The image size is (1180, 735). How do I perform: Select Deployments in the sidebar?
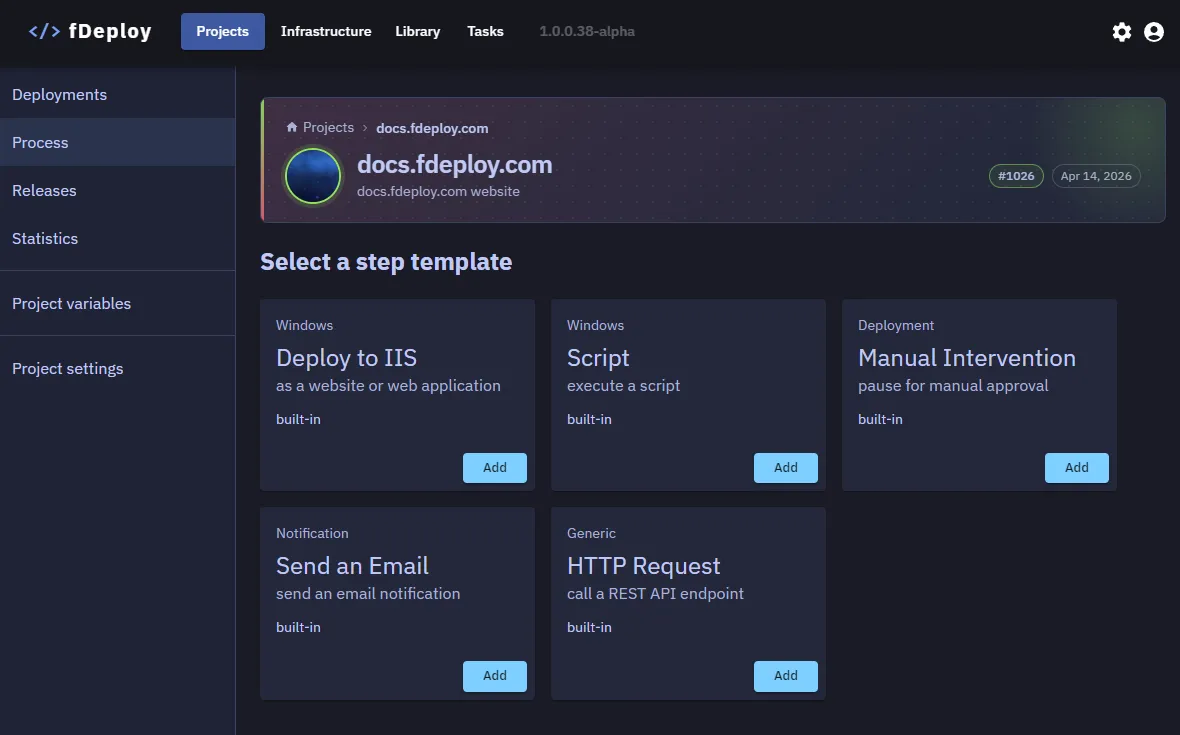[117, 95]
